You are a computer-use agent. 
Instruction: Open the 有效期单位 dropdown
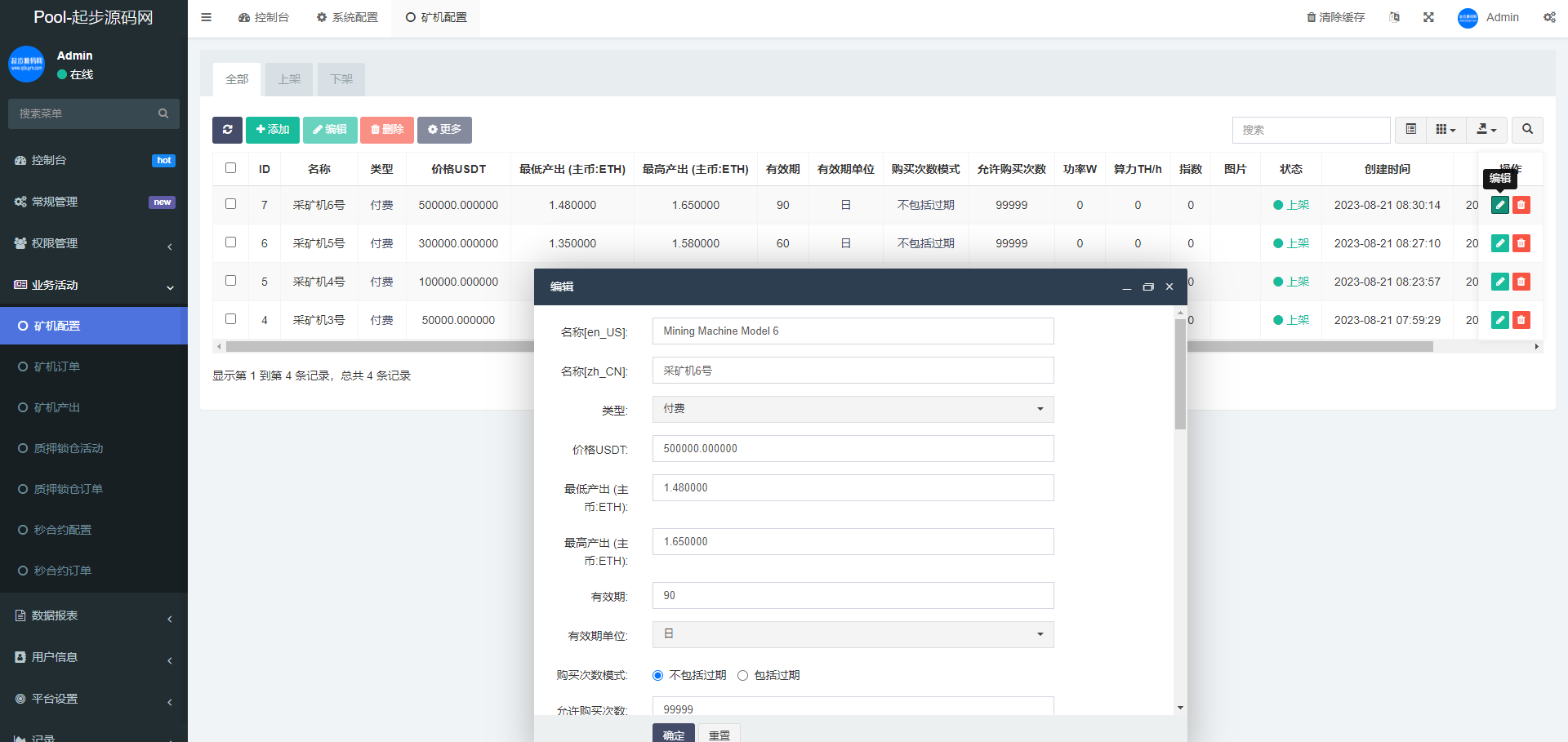pyautogui.click(x=853, y=634)
